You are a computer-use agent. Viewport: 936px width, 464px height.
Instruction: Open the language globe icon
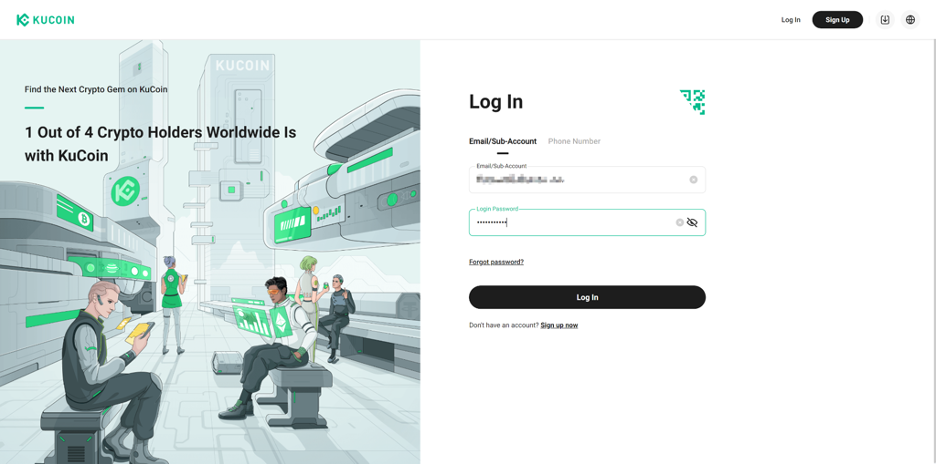coord(910,20)
